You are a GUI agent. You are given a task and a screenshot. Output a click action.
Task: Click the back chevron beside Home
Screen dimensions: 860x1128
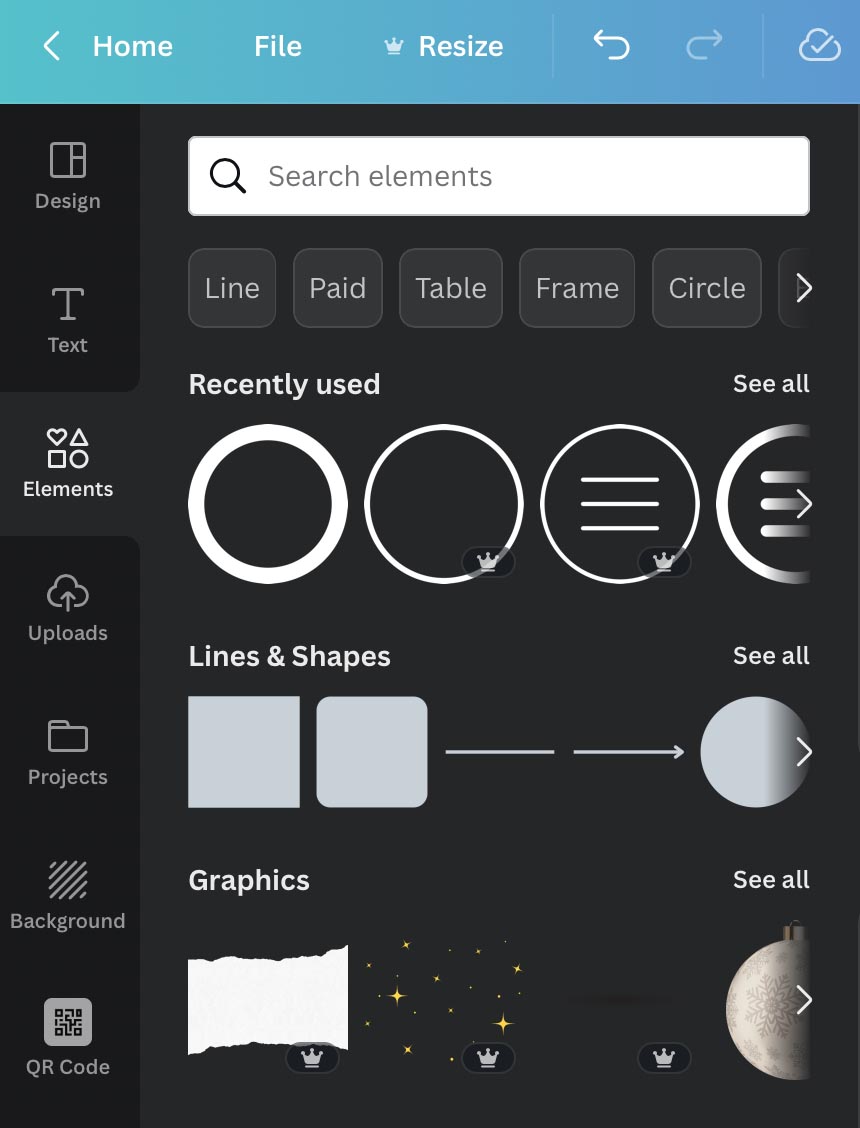52,46
